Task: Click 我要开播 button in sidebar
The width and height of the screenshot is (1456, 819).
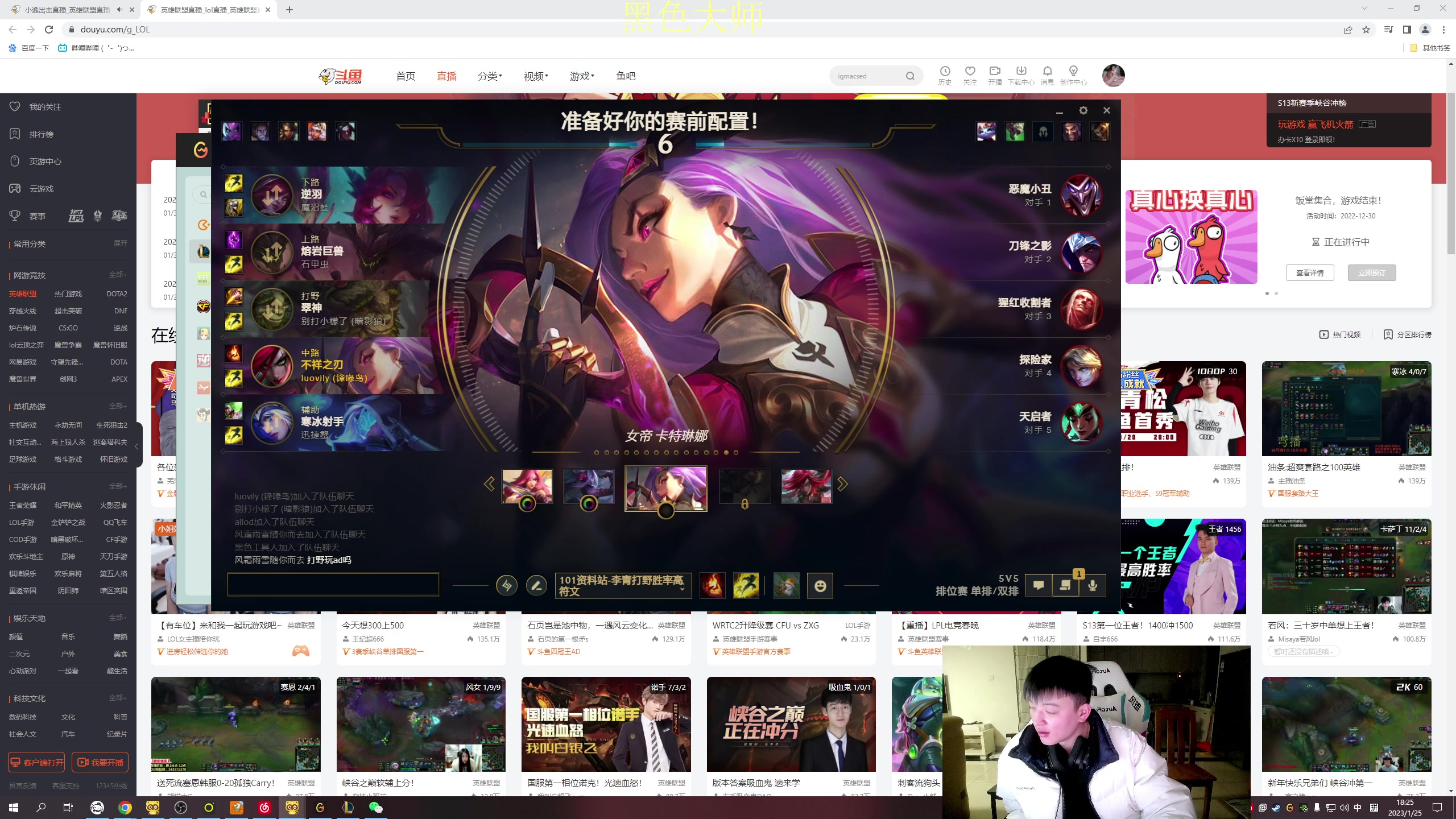Action: point(100,762)
